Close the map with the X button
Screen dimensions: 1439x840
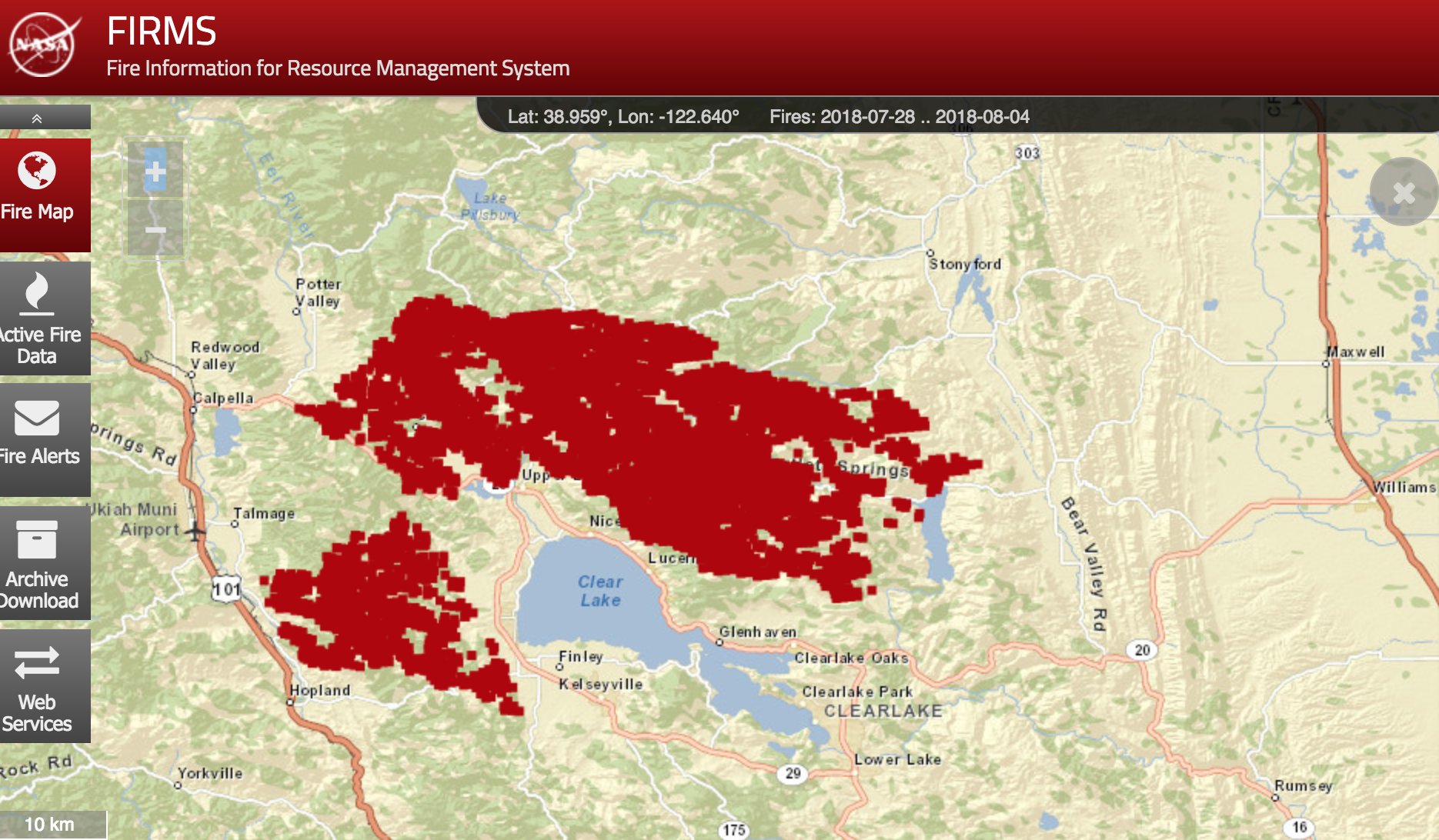coord(1404,192)
